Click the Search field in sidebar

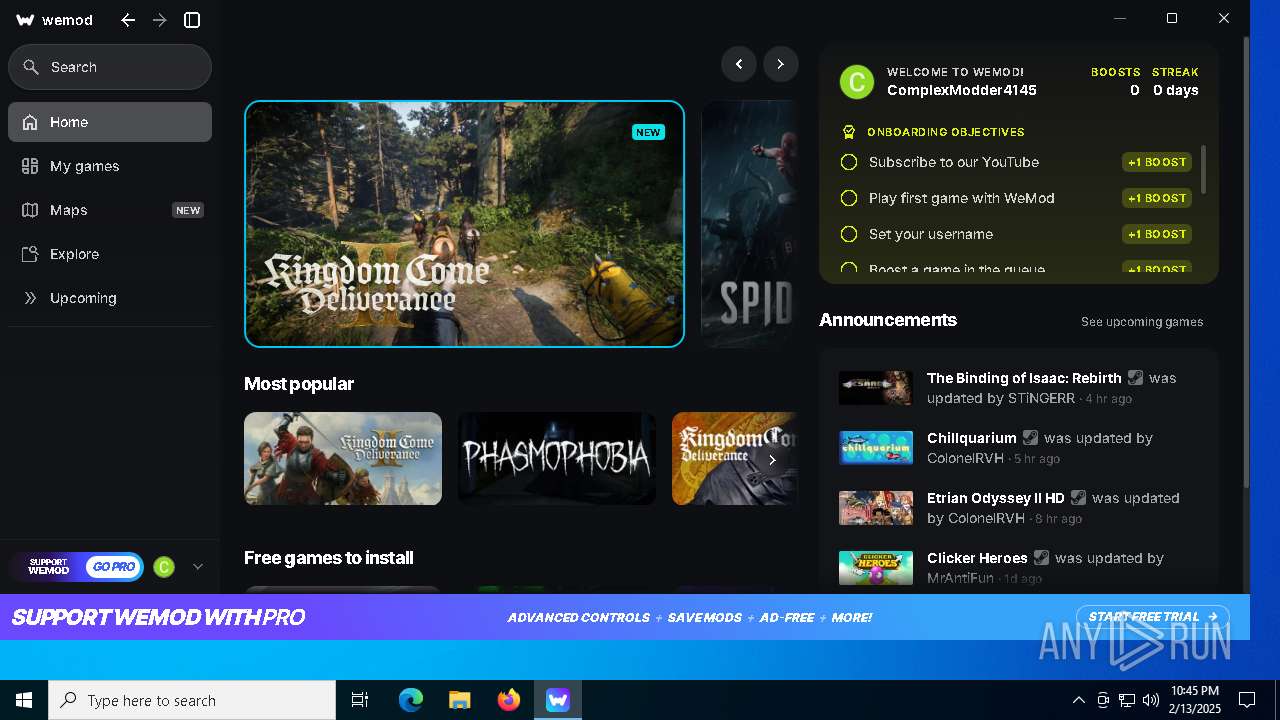point(110,67)
